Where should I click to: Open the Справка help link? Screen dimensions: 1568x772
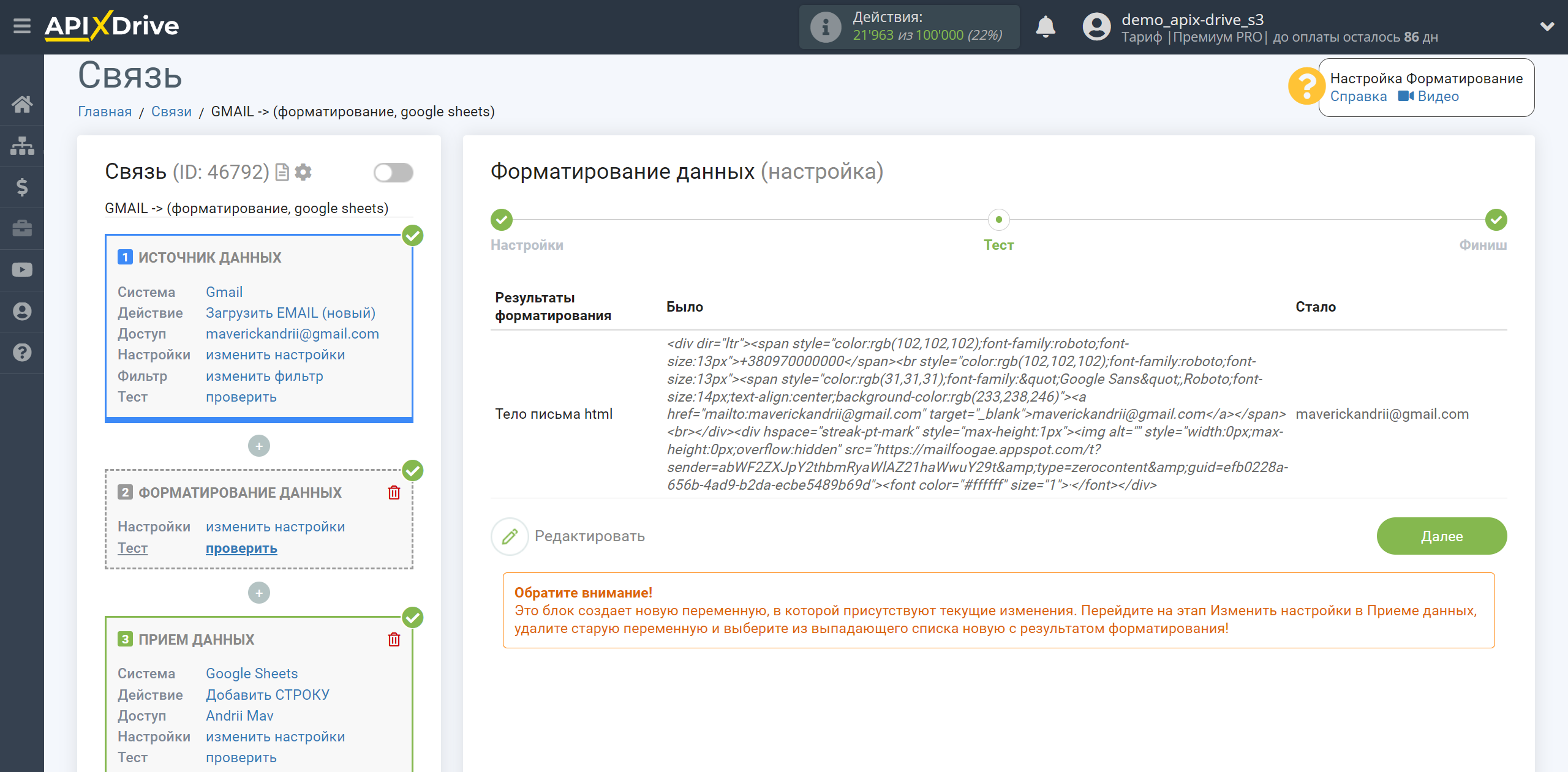click(x=1358, y=96)
